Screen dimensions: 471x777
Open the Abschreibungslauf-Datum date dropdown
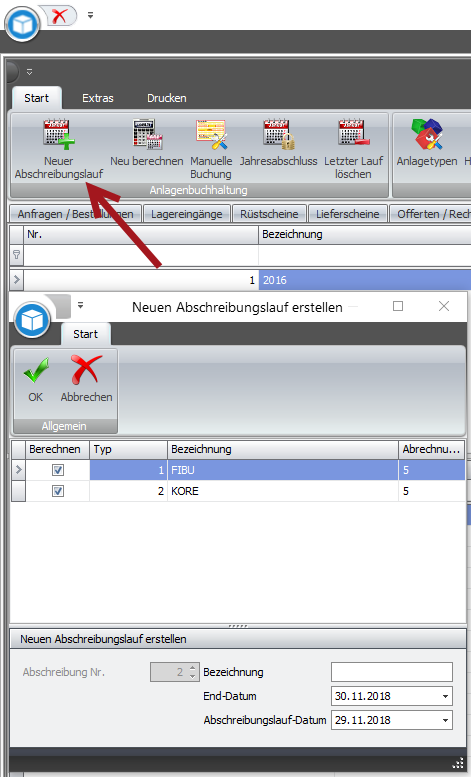tap(445, 720)
